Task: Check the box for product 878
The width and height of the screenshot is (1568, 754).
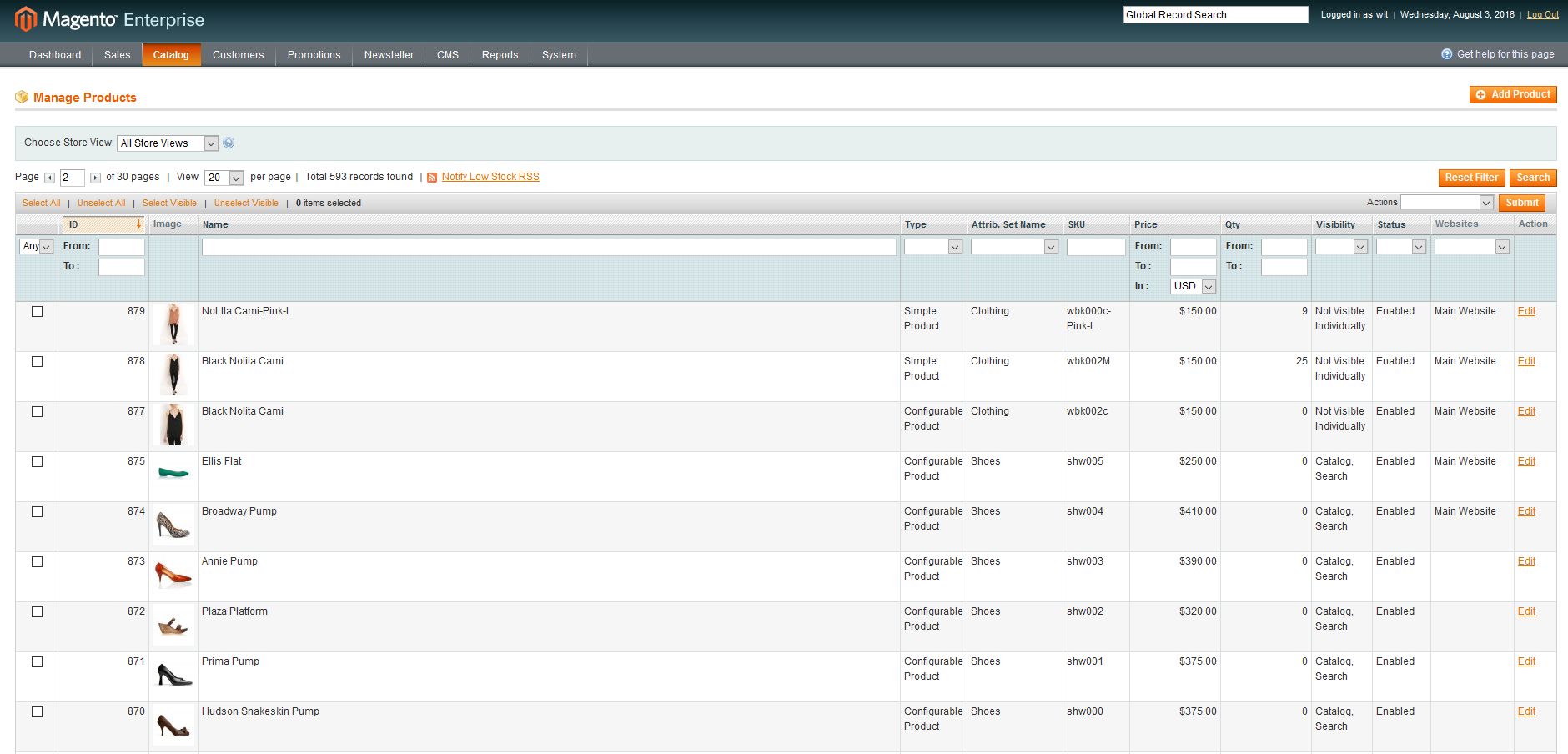Action: tap(37, 361)
